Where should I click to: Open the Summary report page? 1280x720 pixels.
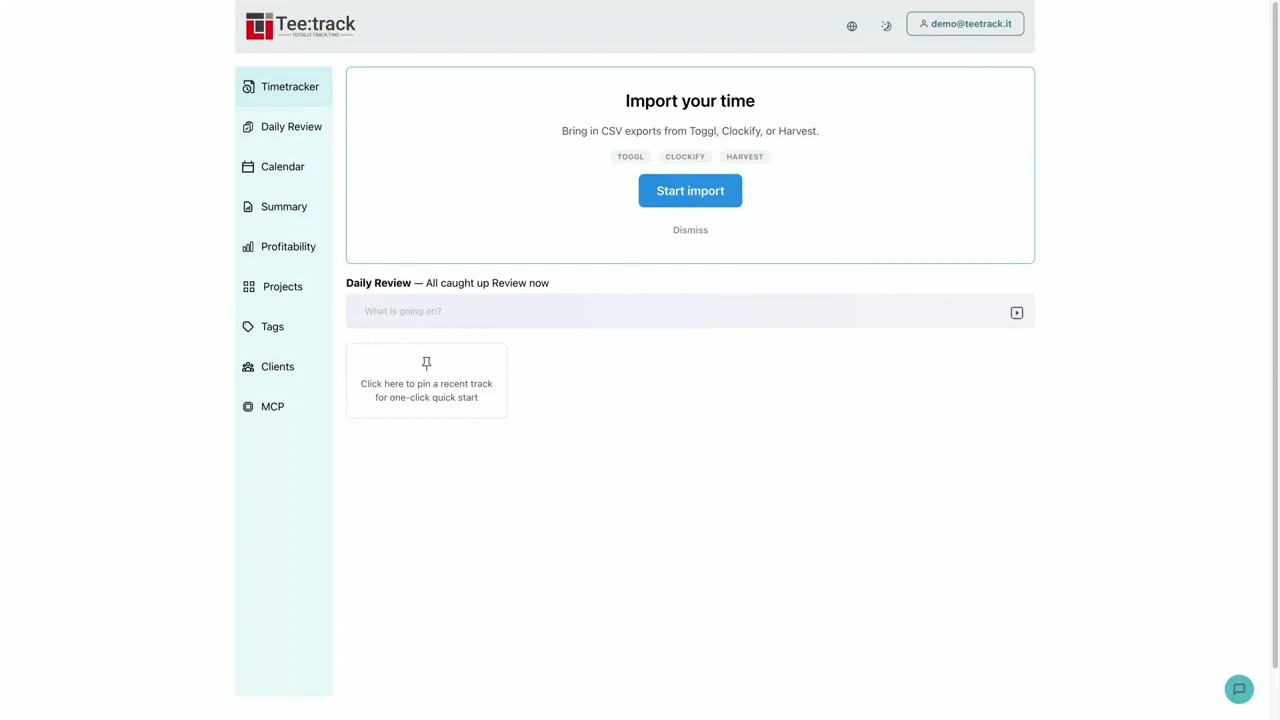[x=284, y=207]
